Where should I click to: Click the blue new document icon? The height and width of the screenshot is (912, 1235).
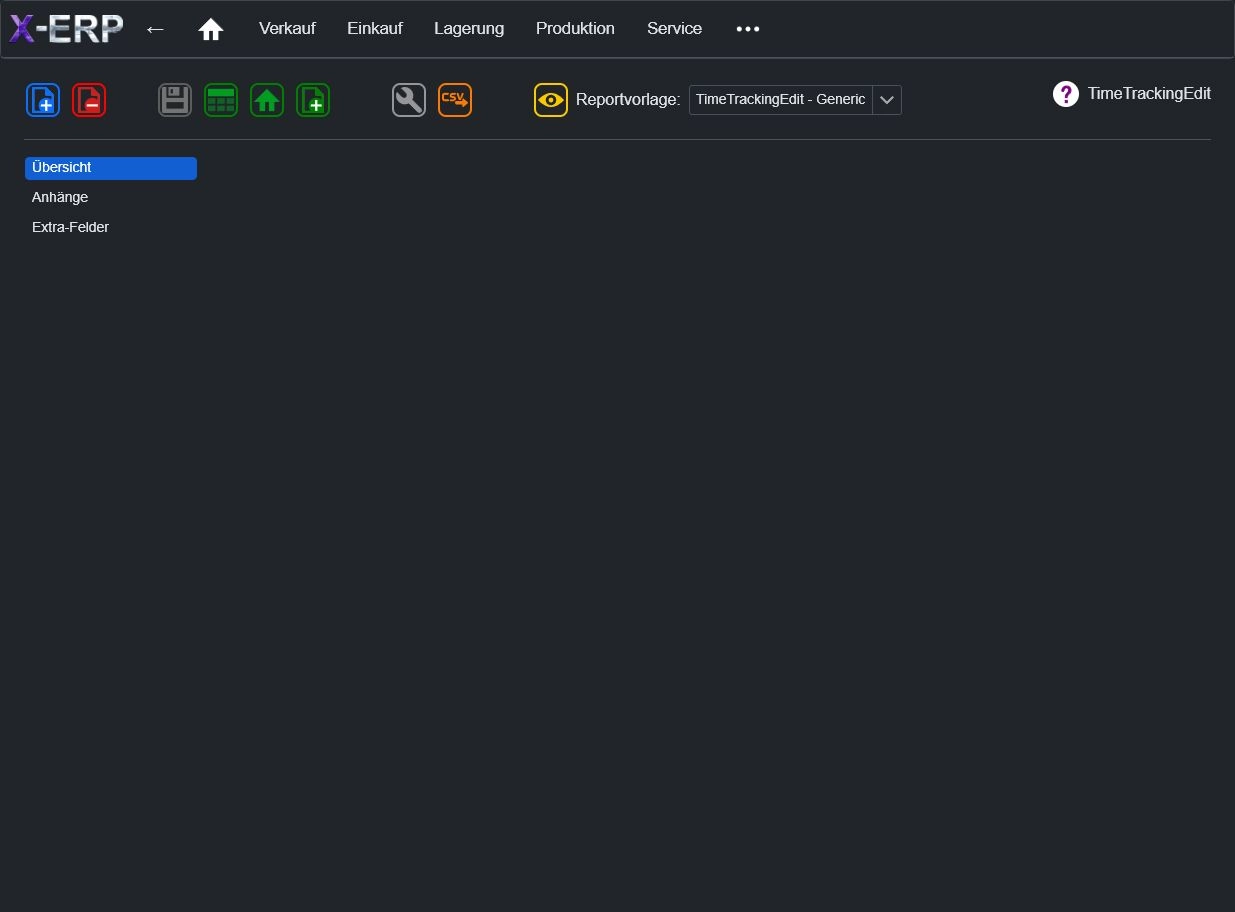click(x=43, y=100)
